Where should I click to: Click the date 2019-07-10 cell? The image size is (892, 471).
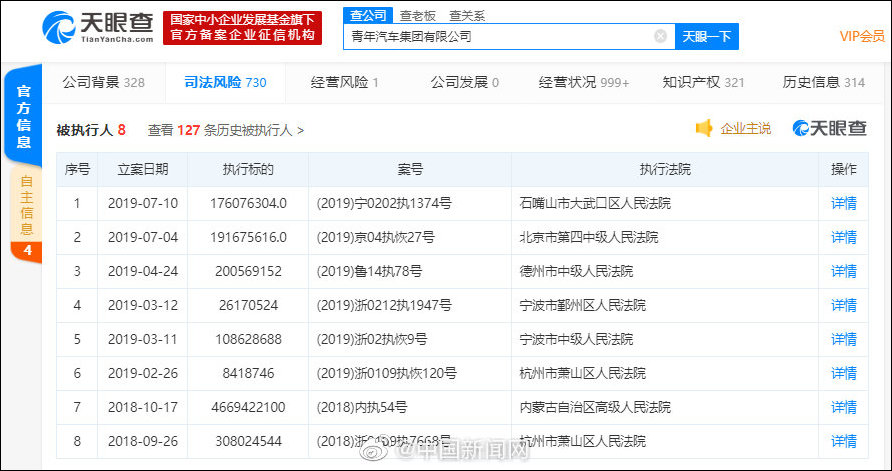(143, 203)
